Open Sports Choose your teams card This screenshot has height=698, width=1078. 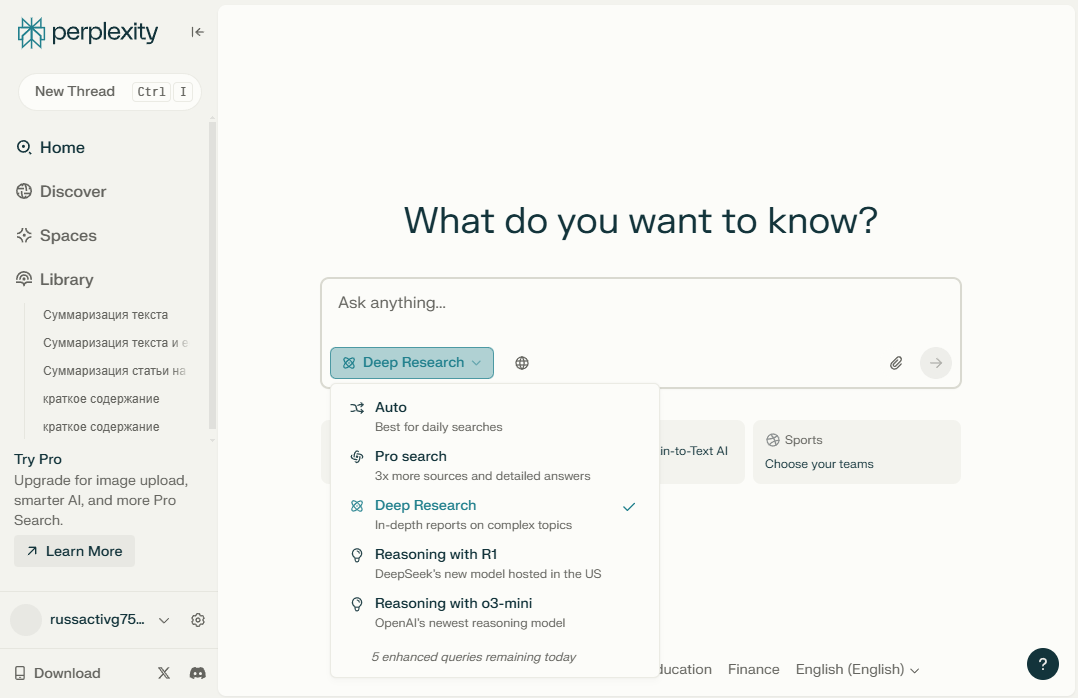[857, 452]
